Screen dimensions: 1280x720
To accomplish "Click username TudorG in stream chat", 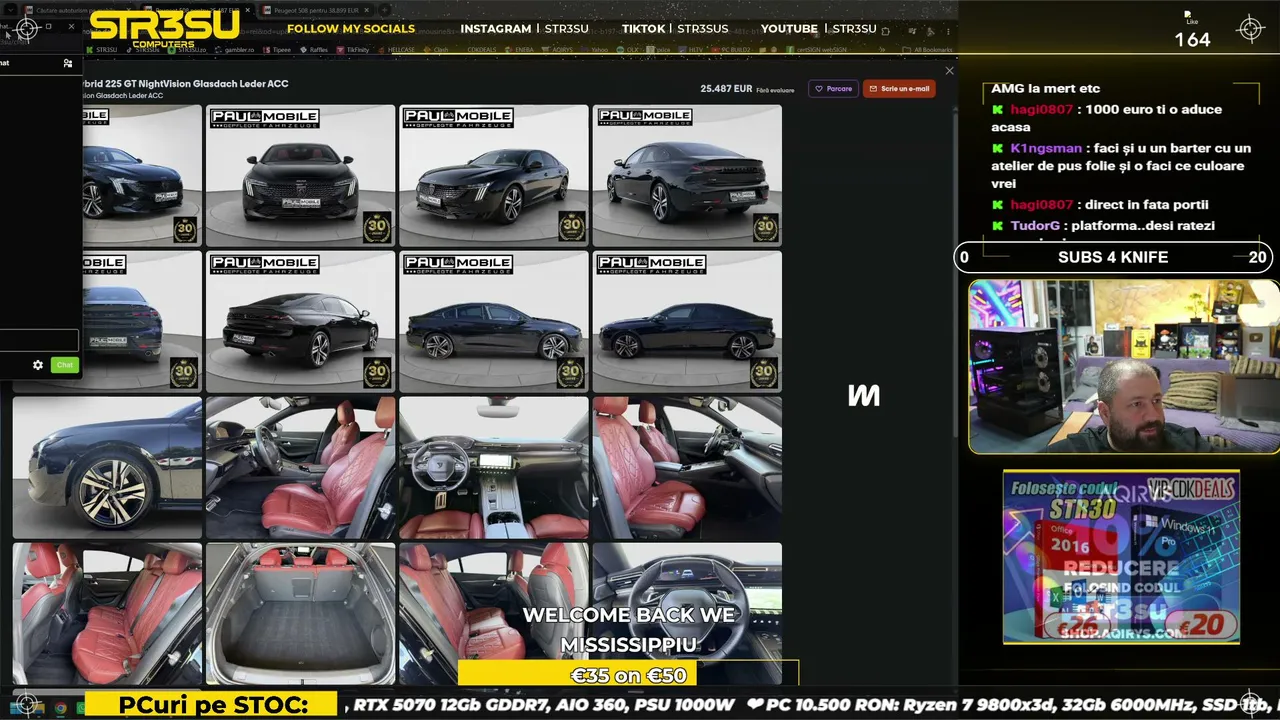I will [1034, 226].
